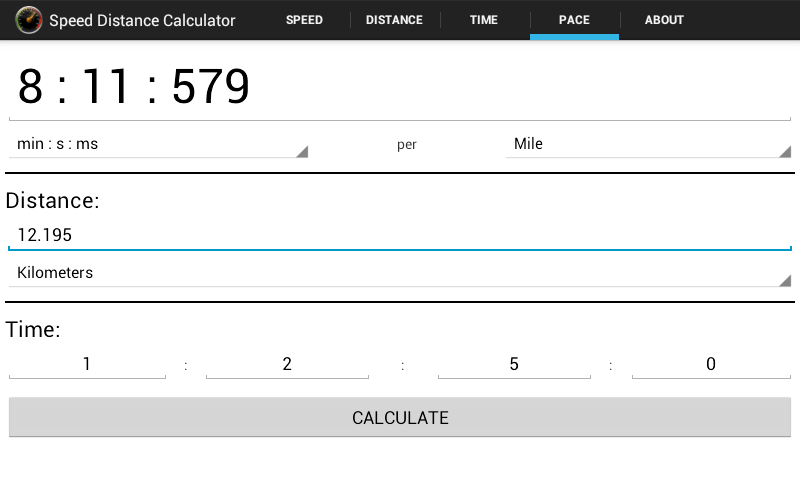Click the seconds time field showing 5

[514, 364]
